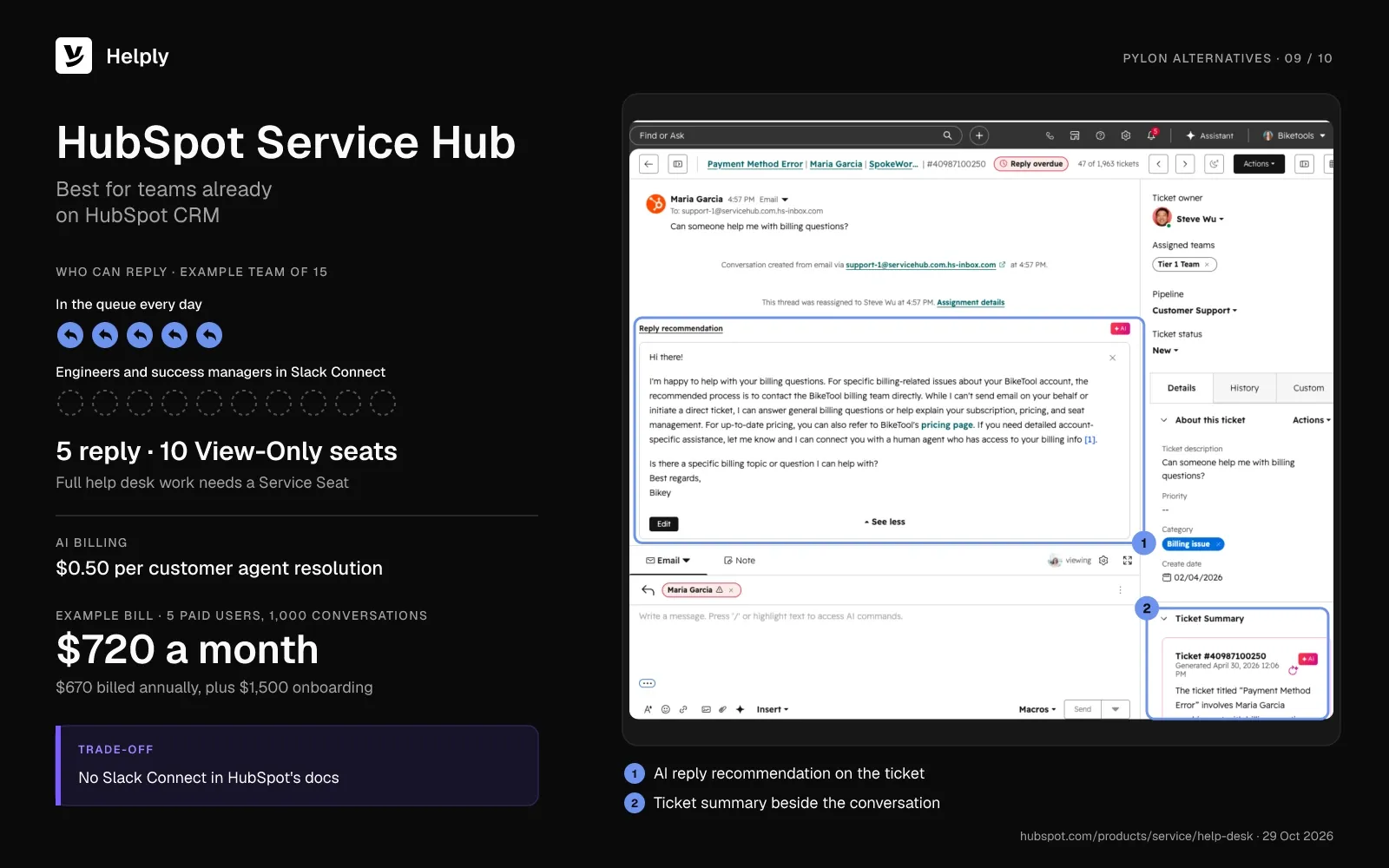Click the Find or Ask search field

[796, 135]
